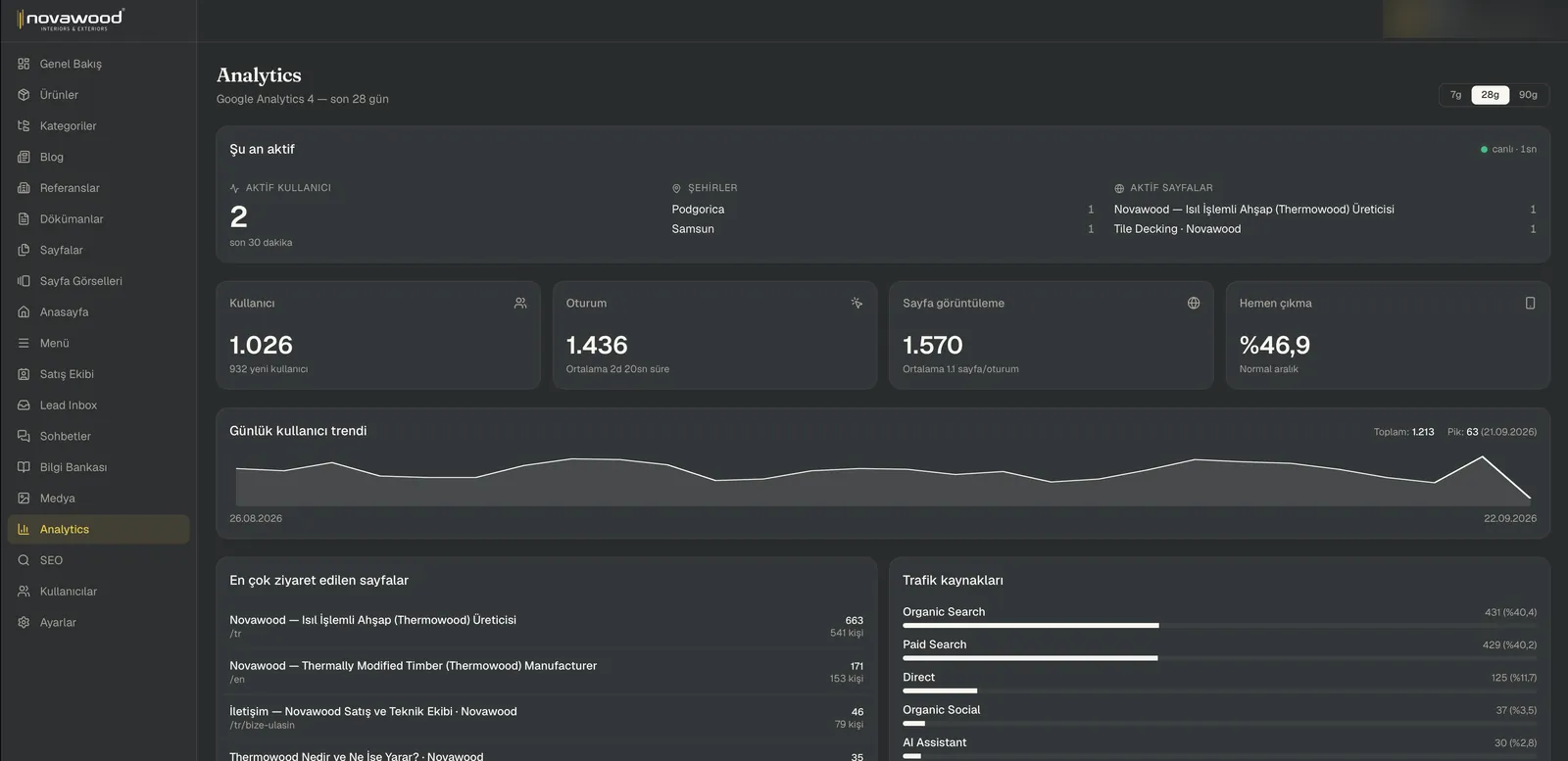Screen dimensions: 1568x761
Task: Open Genel Bakış dashboard icon
Action: coord(24,64)
